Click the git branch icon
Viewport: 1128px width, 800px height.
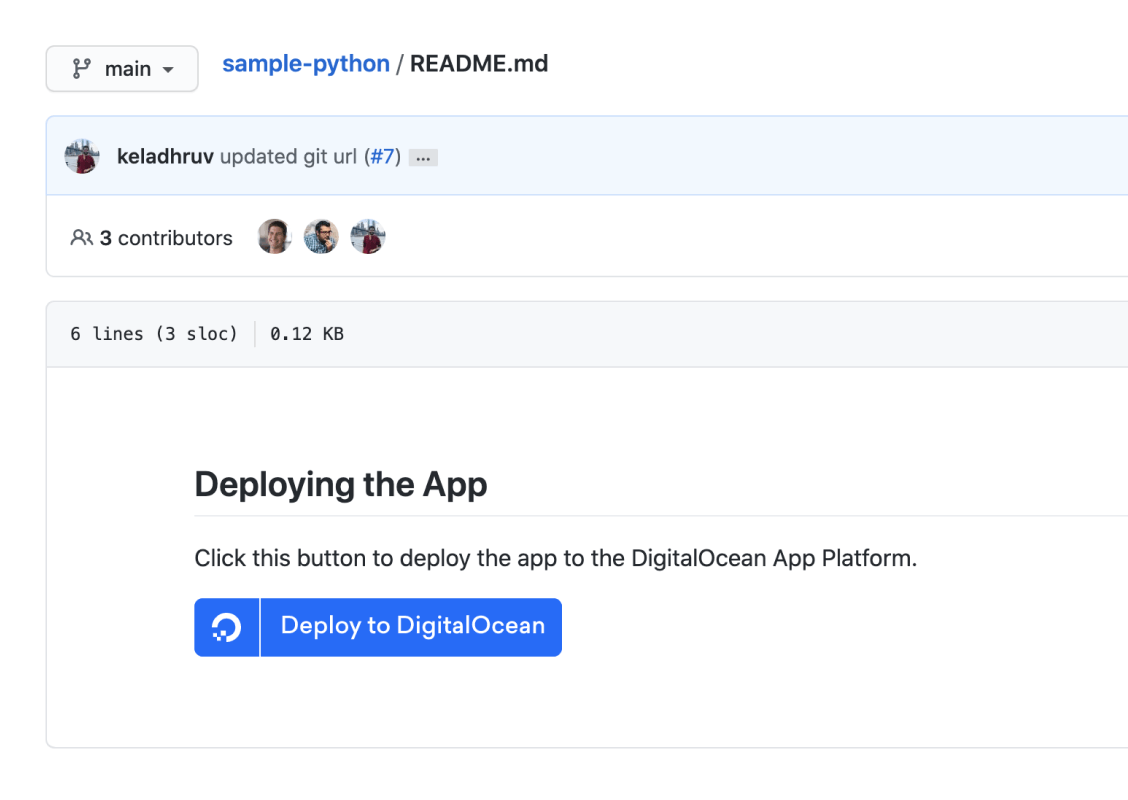82,69
